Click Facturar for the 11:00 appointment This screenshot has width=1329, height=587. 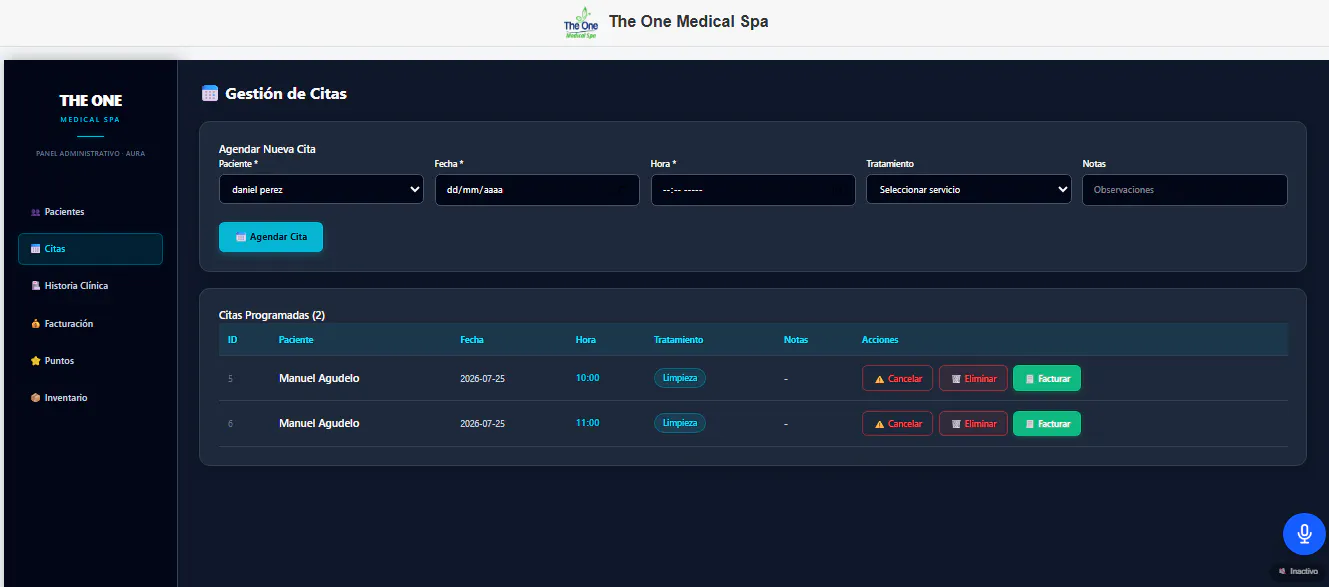coord(1047,424)
